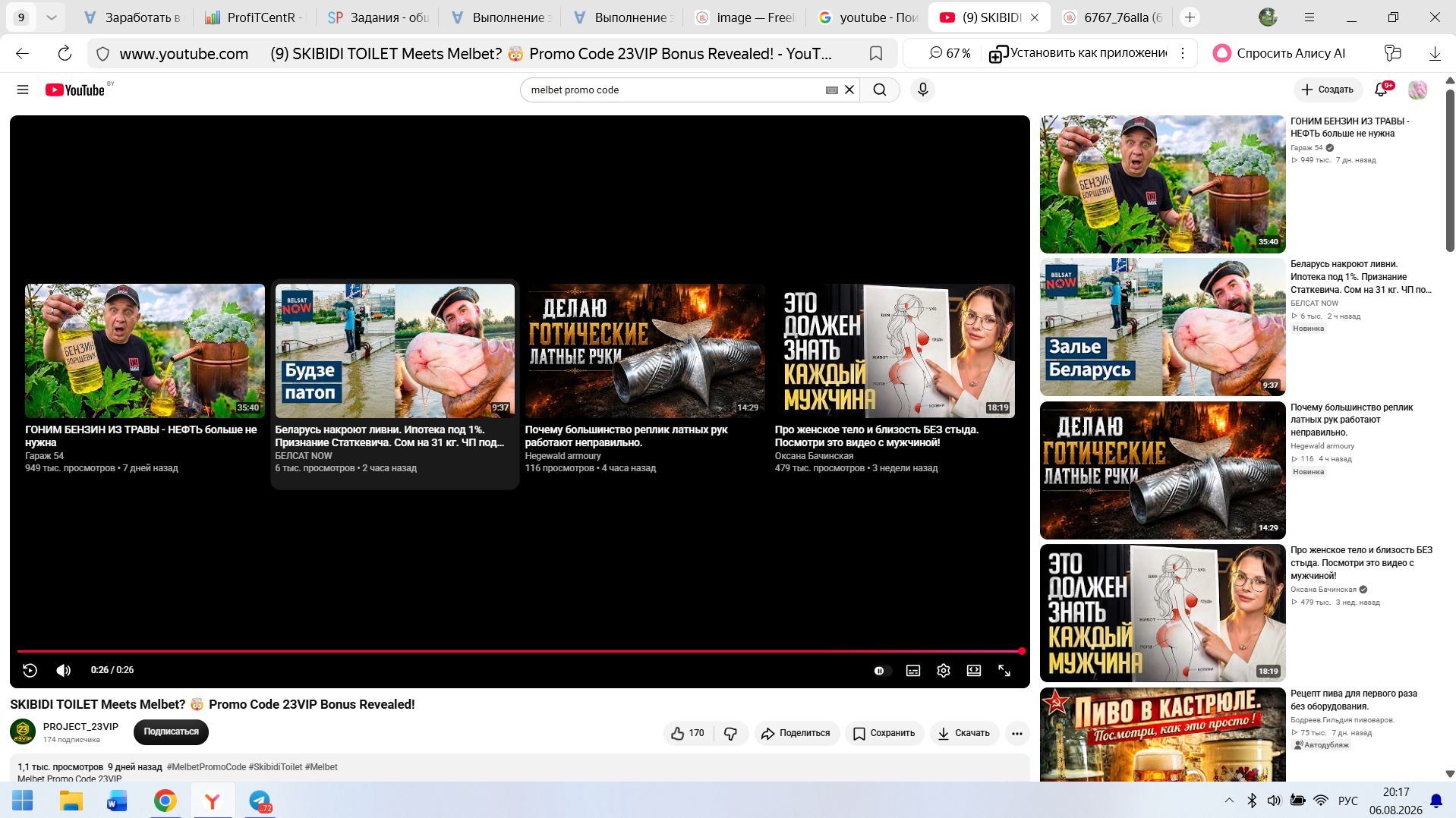Click the red video progress bar

[x=520, y=651]
